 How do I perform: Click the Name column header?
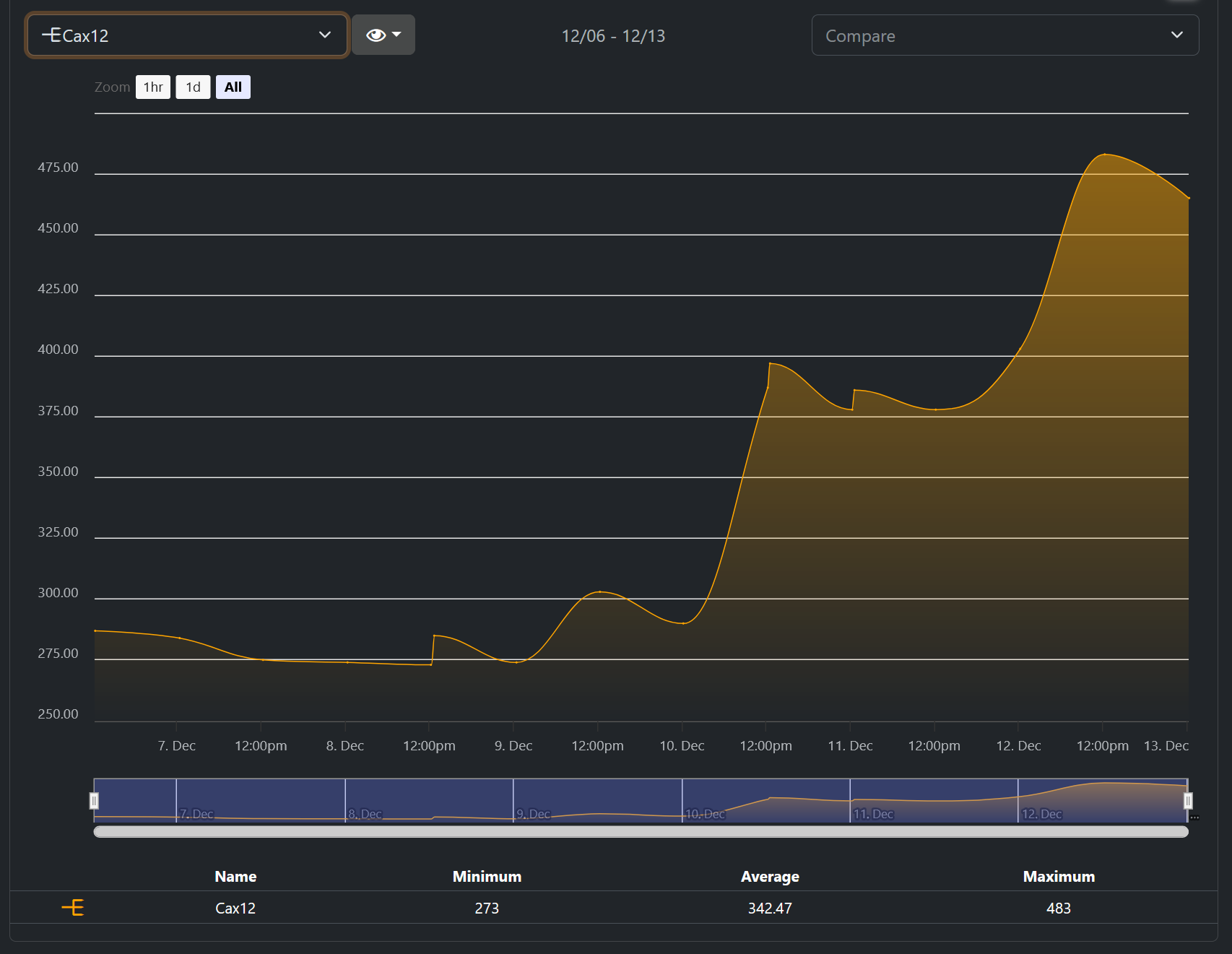(235, 877)
